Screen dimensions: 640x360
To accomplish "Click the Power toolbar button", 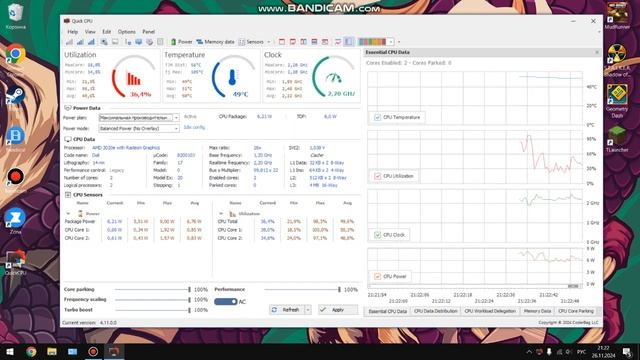I will click(x=182, y=42).
